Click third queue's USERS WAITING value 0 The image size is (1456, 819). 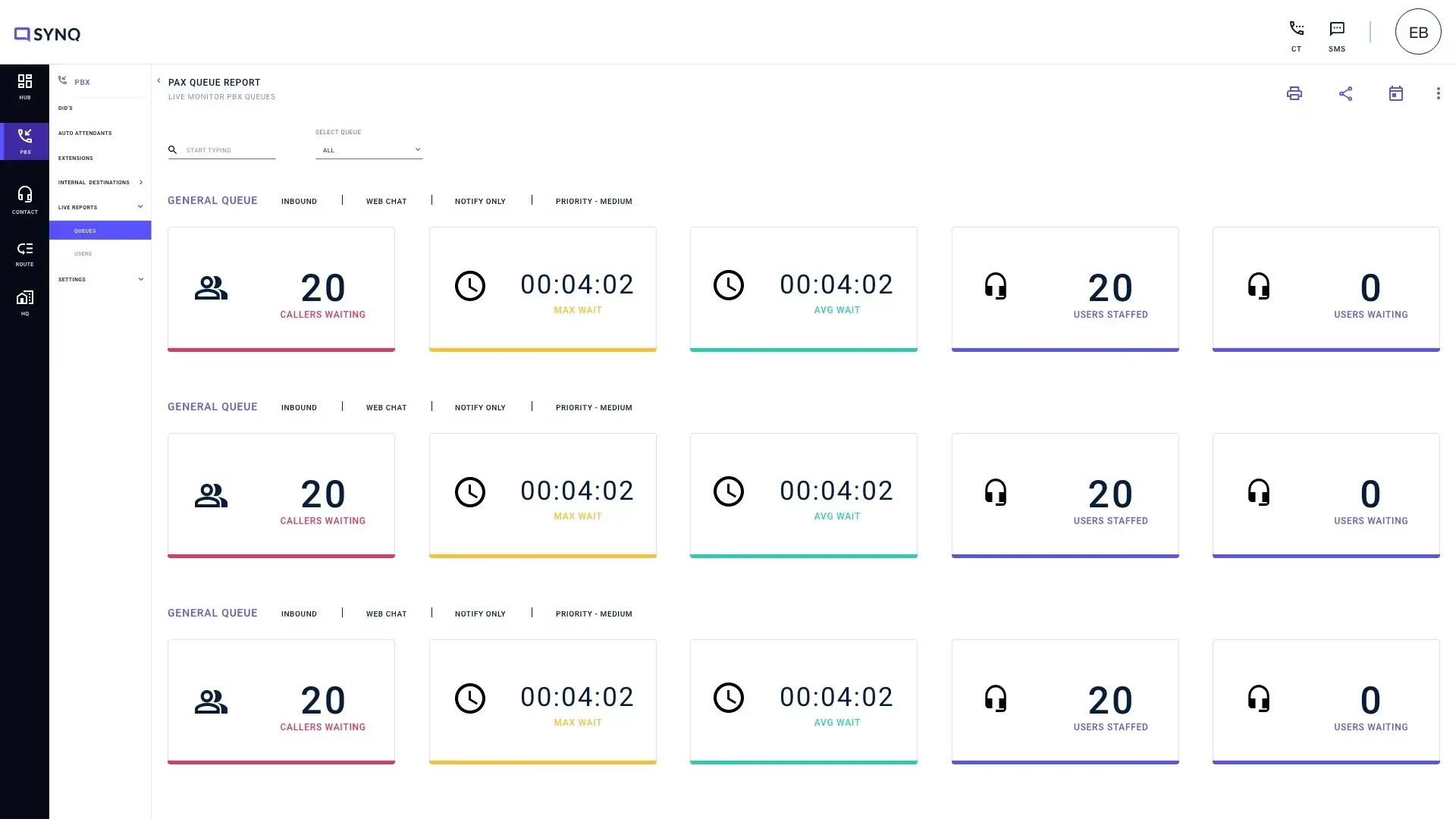1370,701
